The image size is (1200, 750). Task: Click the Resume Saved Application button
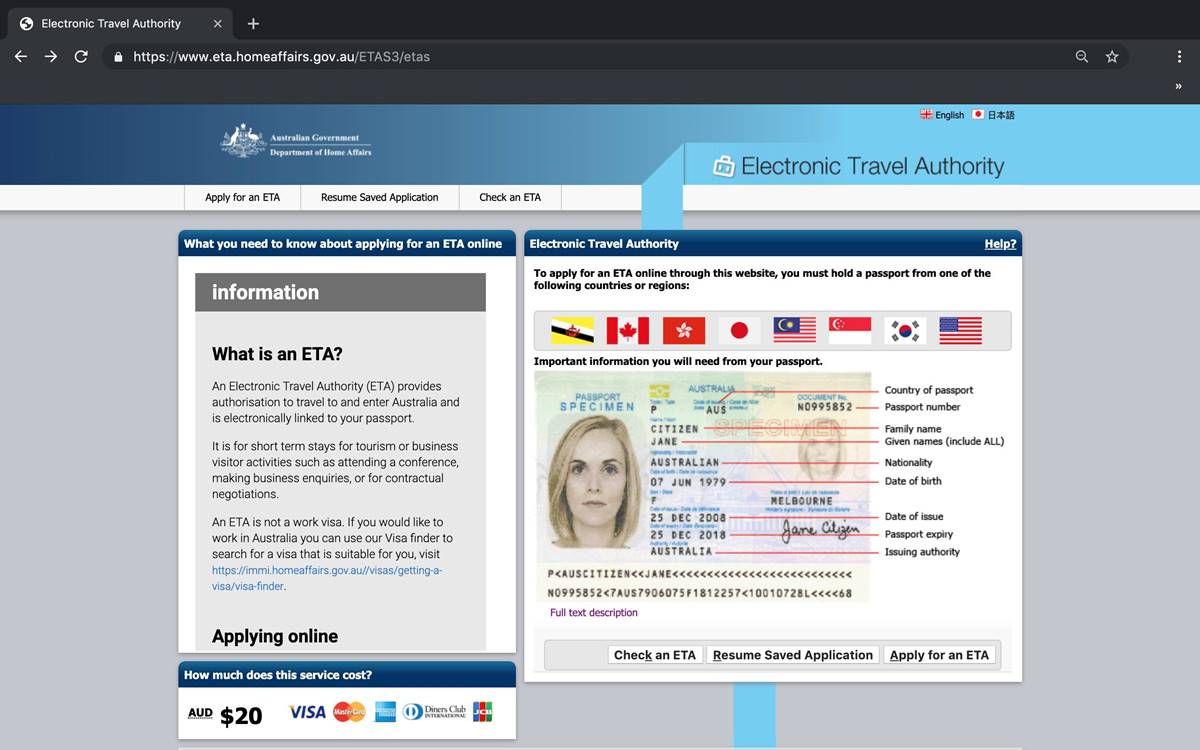[793, 655]
